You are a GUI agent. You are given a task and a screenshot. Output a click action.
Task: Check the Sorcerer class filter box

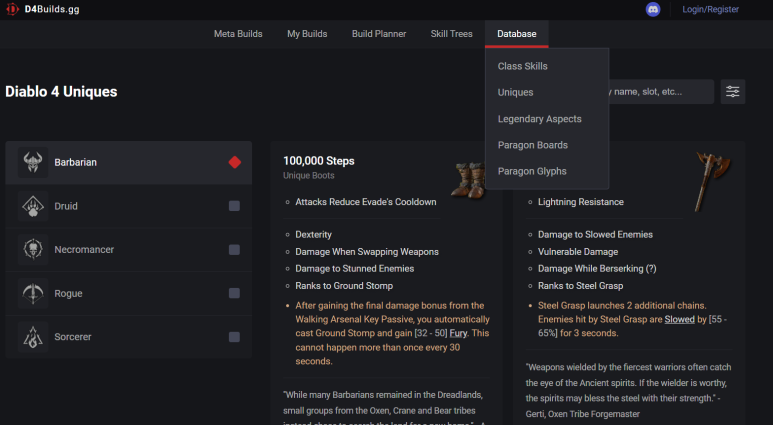235,337
